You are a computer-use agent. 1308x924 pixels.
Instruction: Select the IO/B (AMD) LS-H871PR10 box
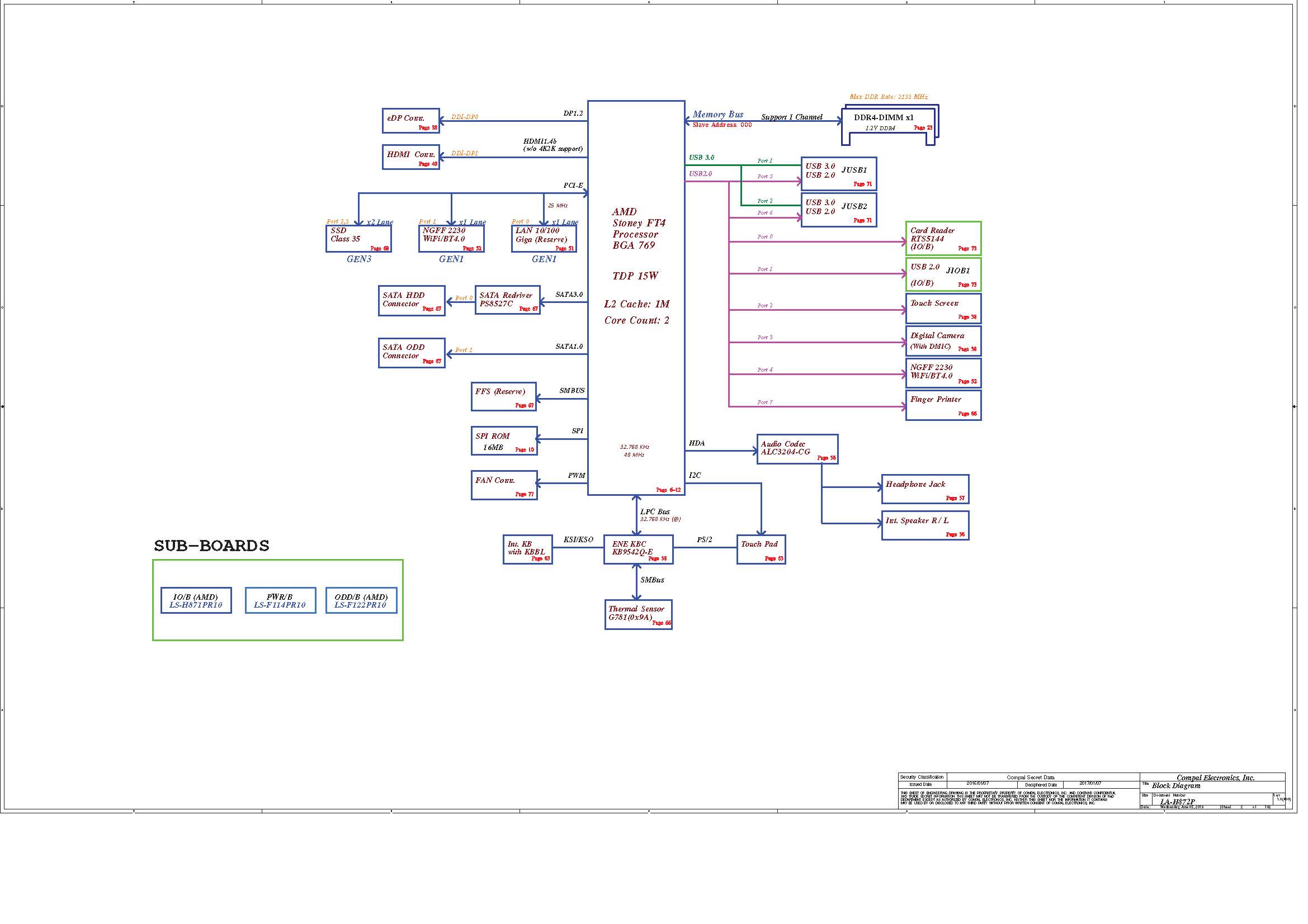[196, 601]
